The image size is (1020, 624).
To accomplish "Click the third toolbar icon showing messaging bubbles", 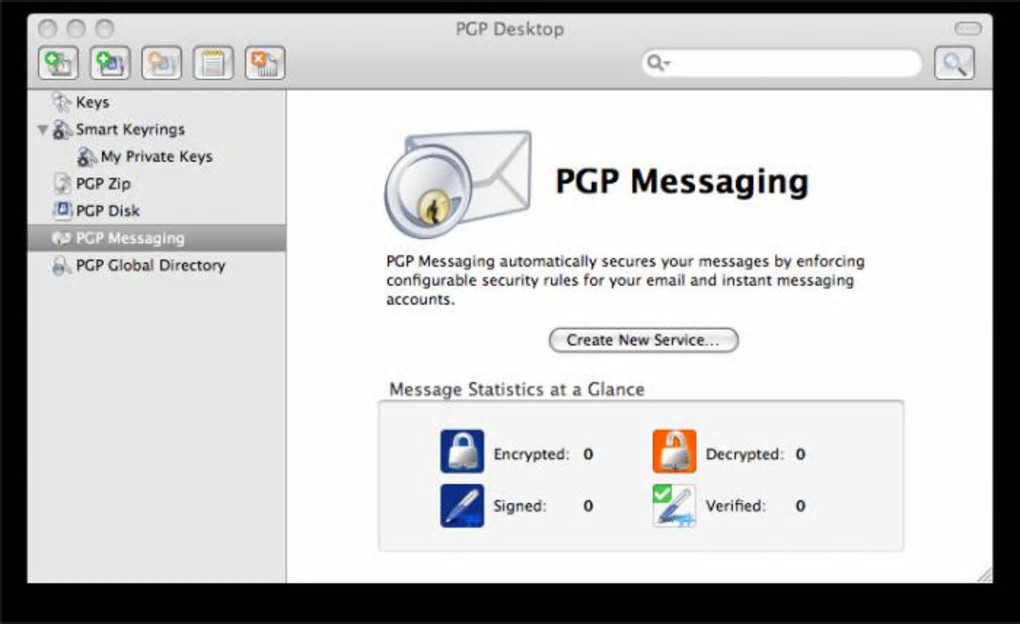I will pos(161,63).
